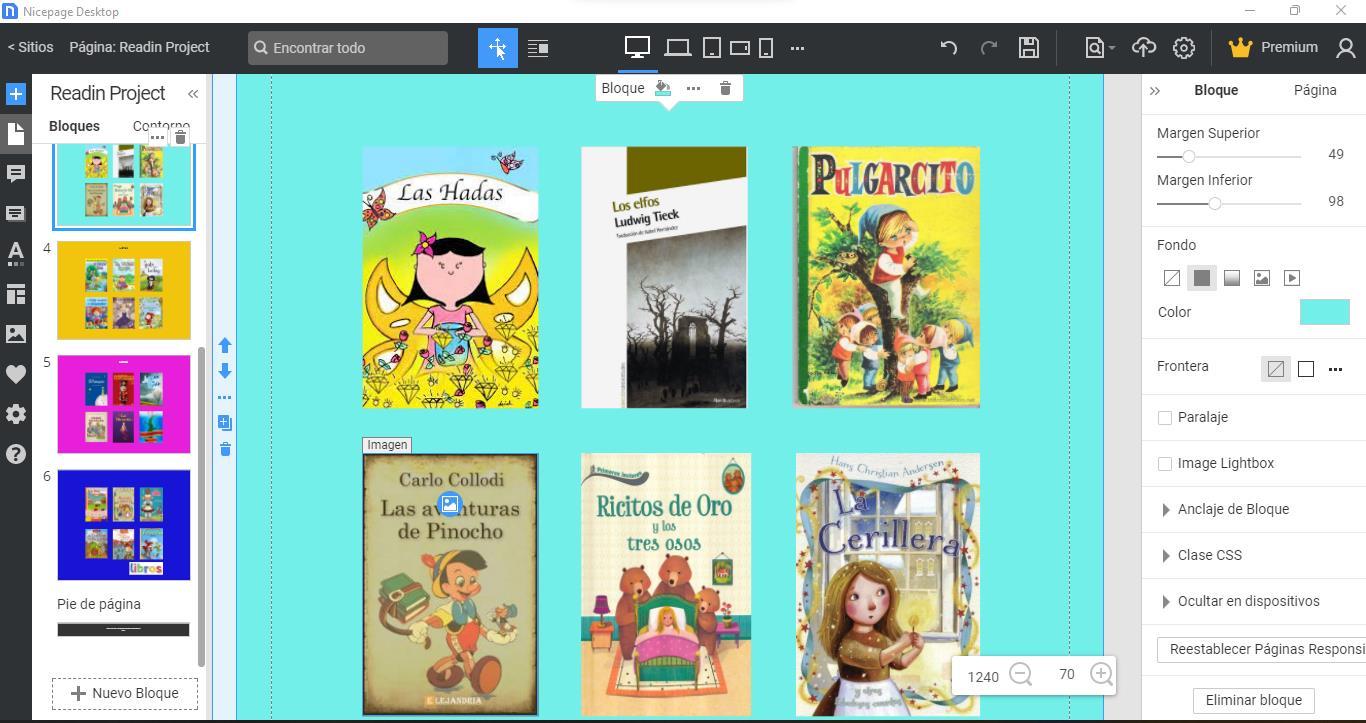Switch to tablet landscape view mode
1366x723 pixels.
[740, 48]
